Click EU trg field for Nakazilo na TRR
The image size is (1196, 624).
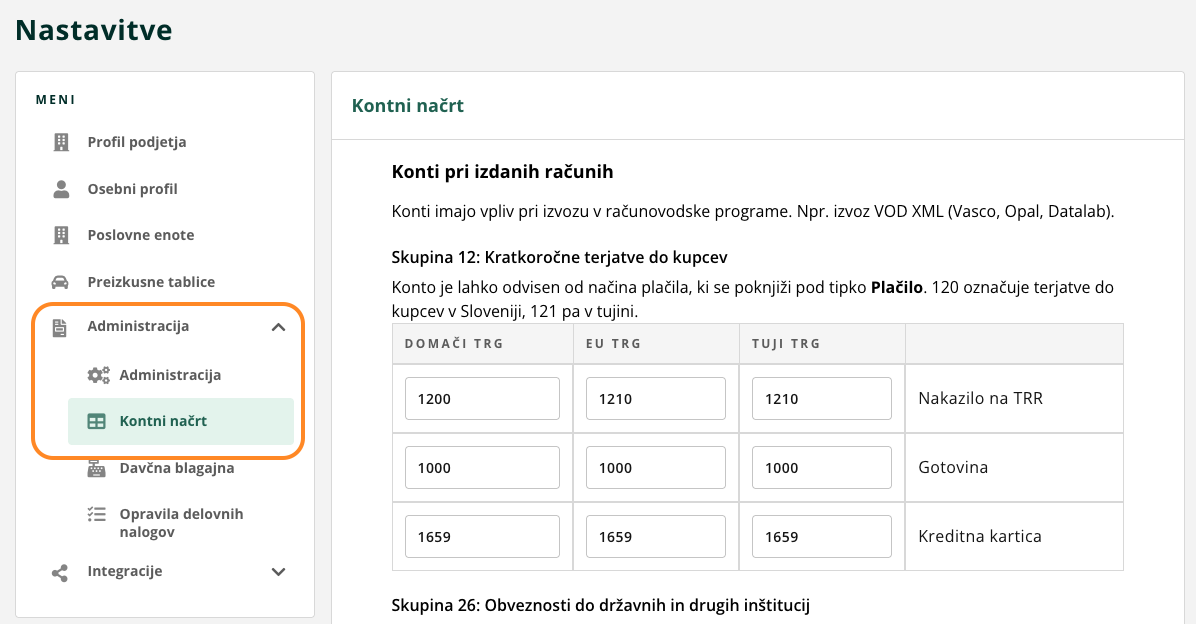[x=655, y=399]
